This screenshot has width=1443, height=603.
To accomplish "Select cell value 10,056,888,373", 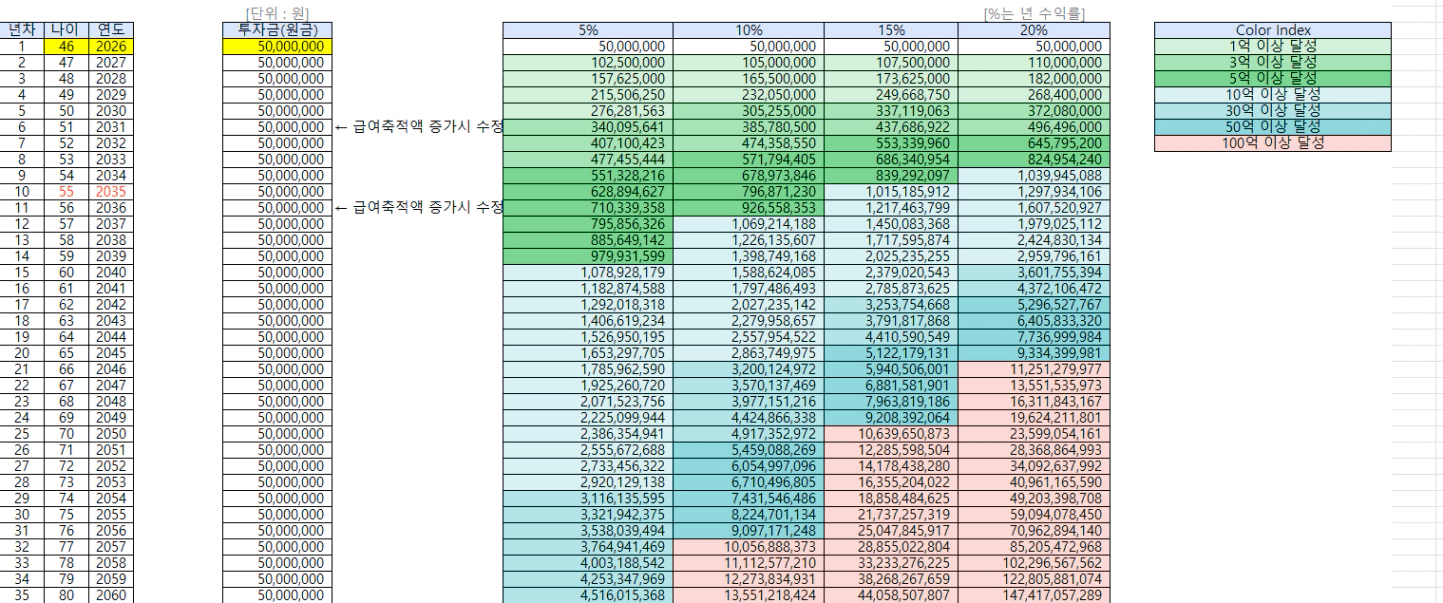I will (746, 546).
